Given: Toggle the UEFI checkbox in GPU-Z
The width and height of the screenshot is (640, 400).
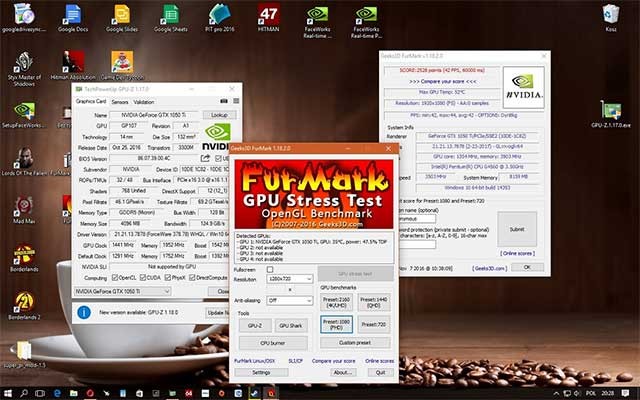Looking at the screenshot, I should pyautogui.click(x=218, y=158).
